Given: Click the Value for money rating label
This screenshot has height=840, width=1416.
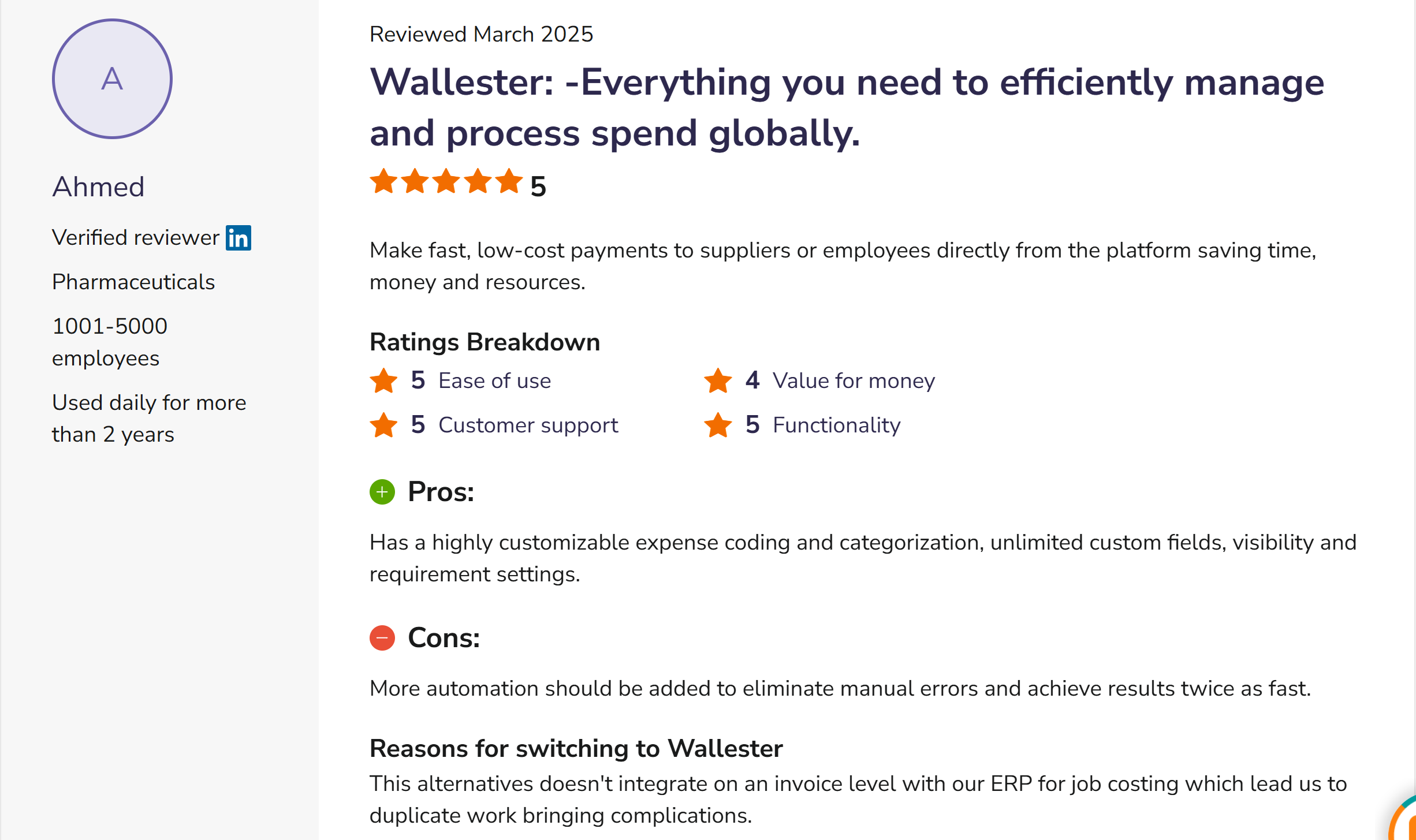Looking at the screenshot, I should coord(854,381).
